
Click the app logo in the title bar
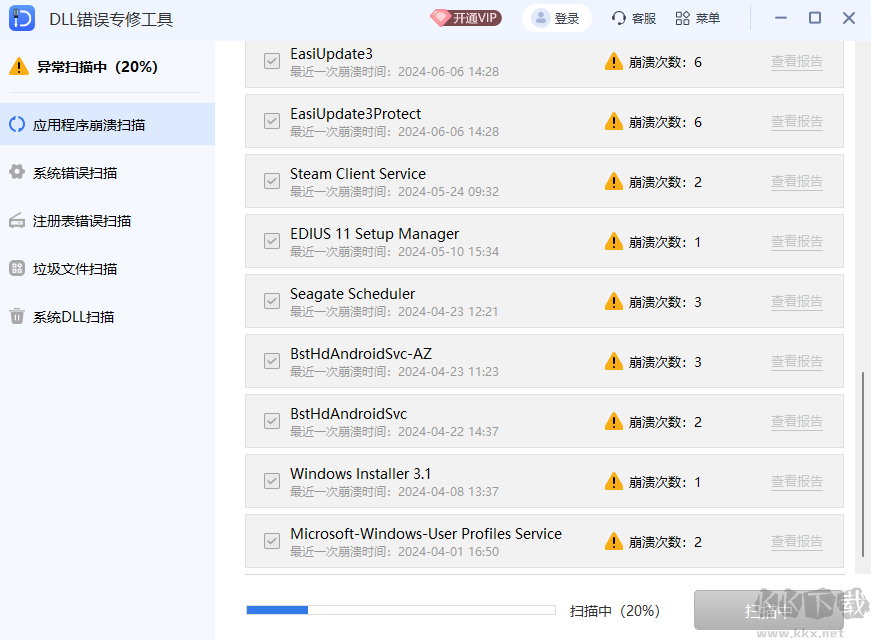click(21, 17)
